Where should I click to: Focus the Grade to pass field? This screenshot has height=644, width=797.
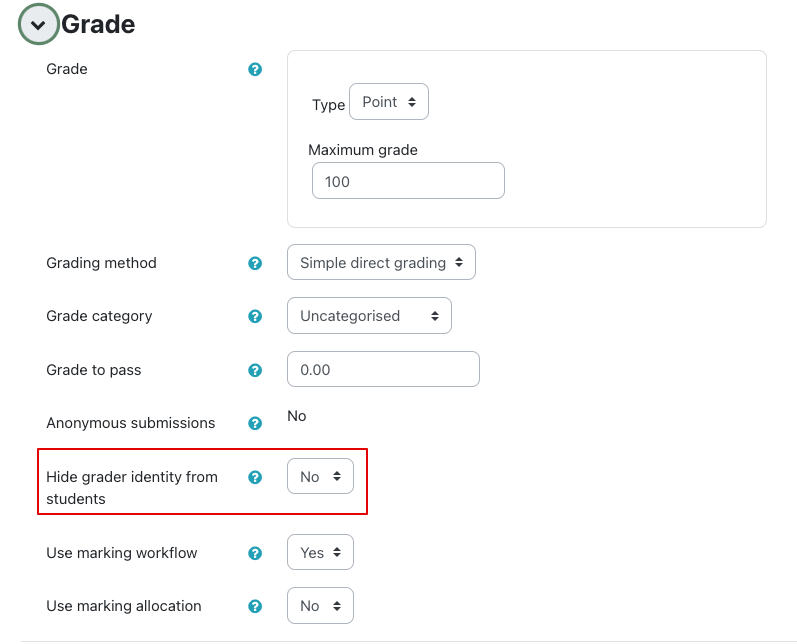pos(383,370)
